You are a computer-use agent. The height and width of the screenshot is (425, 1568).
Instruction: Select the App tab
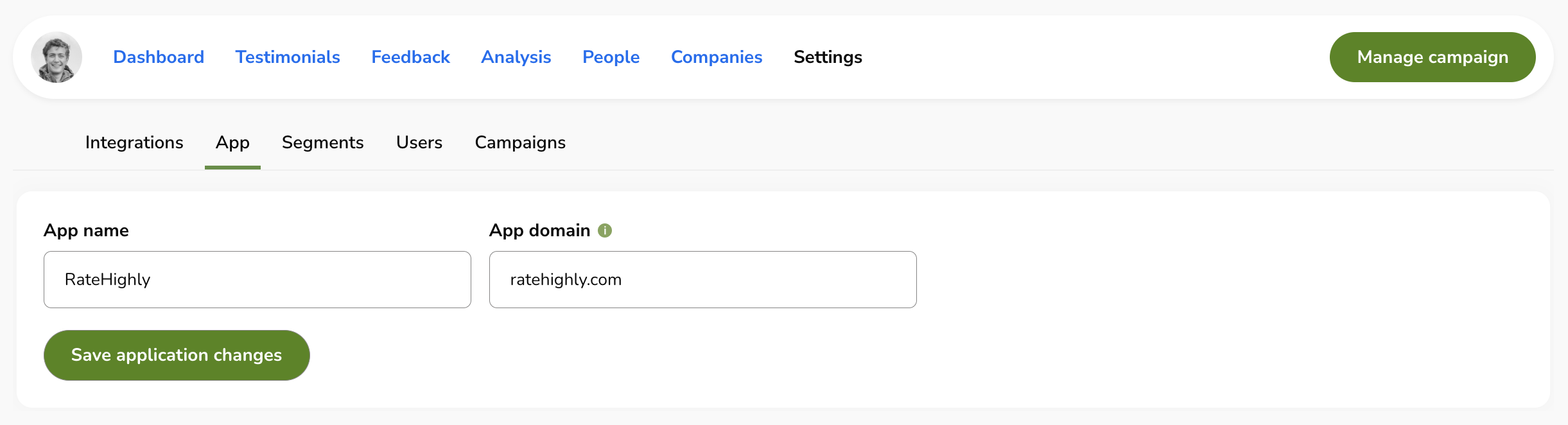232,143
